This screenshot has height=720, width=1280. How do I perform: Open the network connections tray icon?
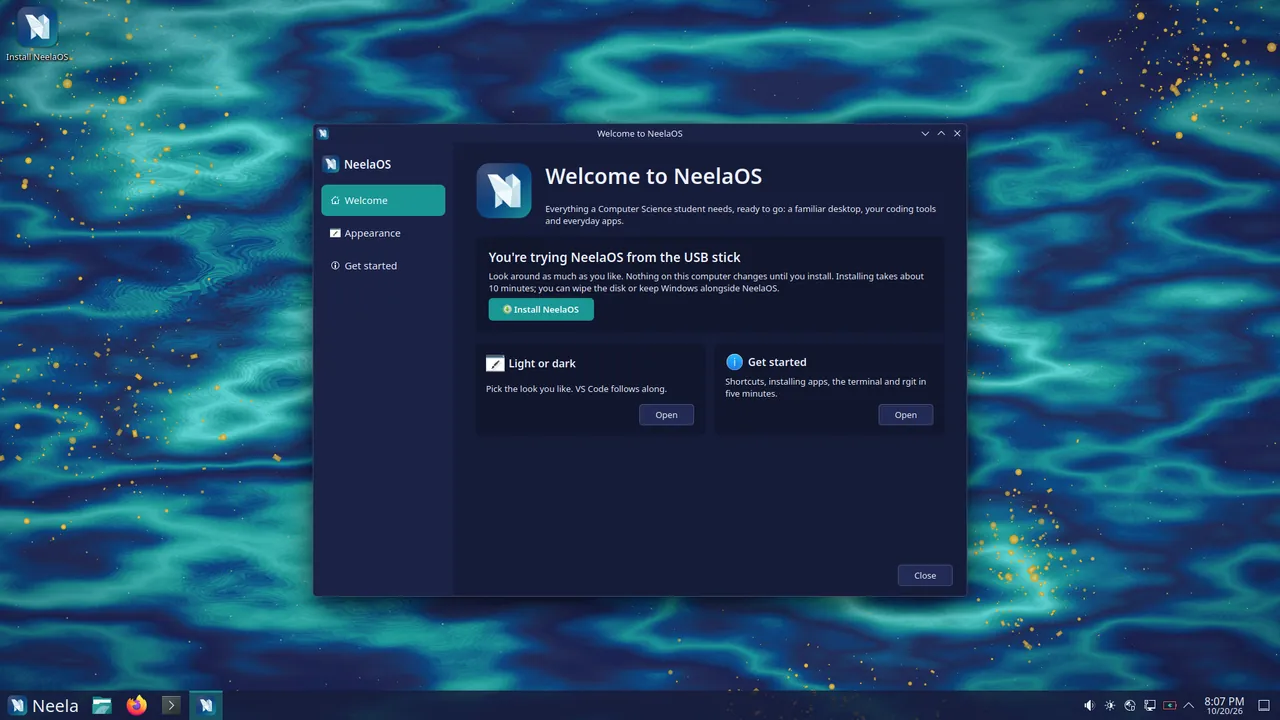tap(1129, 705)
